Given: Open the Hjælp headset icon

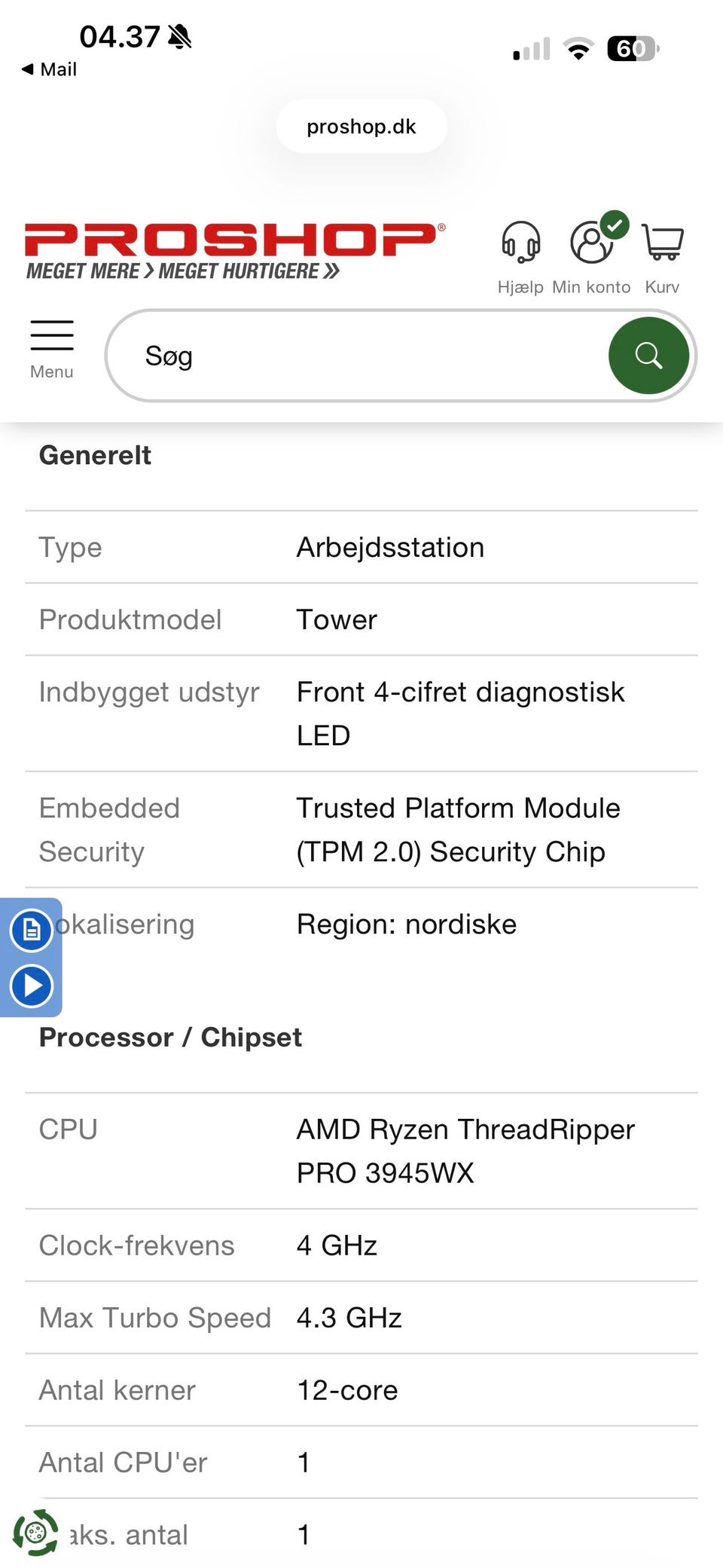Looking at the screenshot, I should (x=520, y=243).
